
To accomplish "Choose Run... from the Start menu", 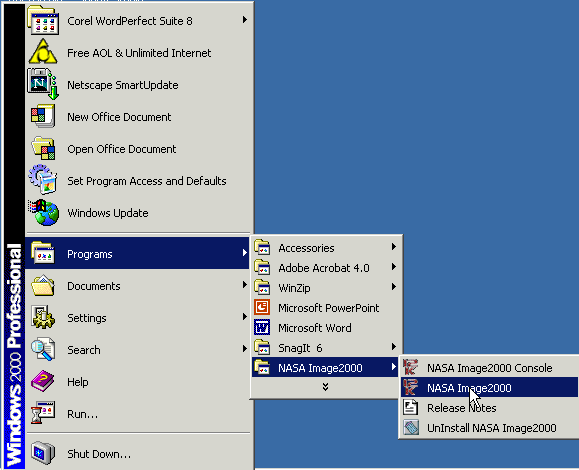I will pyautogui.click(x=137, y=413).
